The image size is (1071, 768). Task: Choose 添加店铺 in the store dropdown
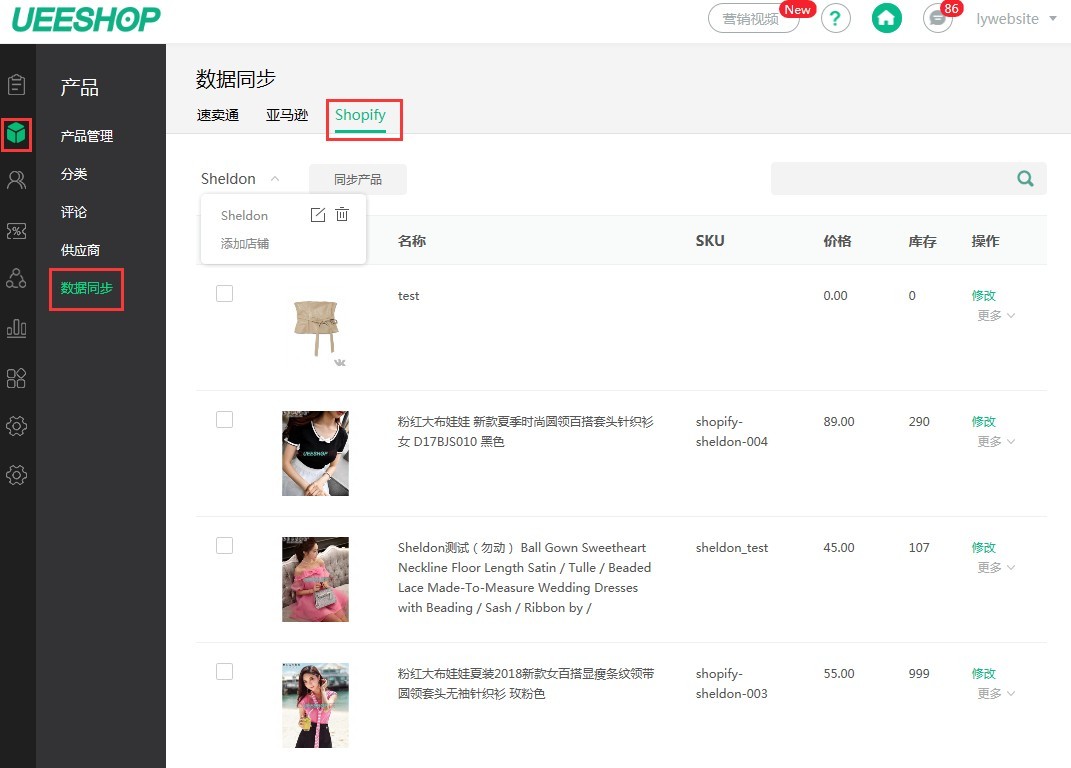click(245, 244)
